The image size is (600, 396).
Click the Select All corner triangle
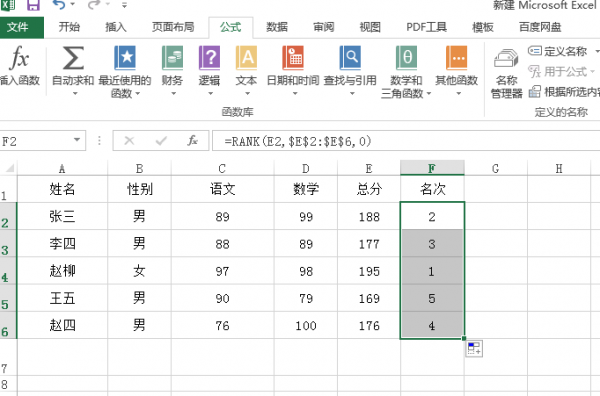coord(10,168)
